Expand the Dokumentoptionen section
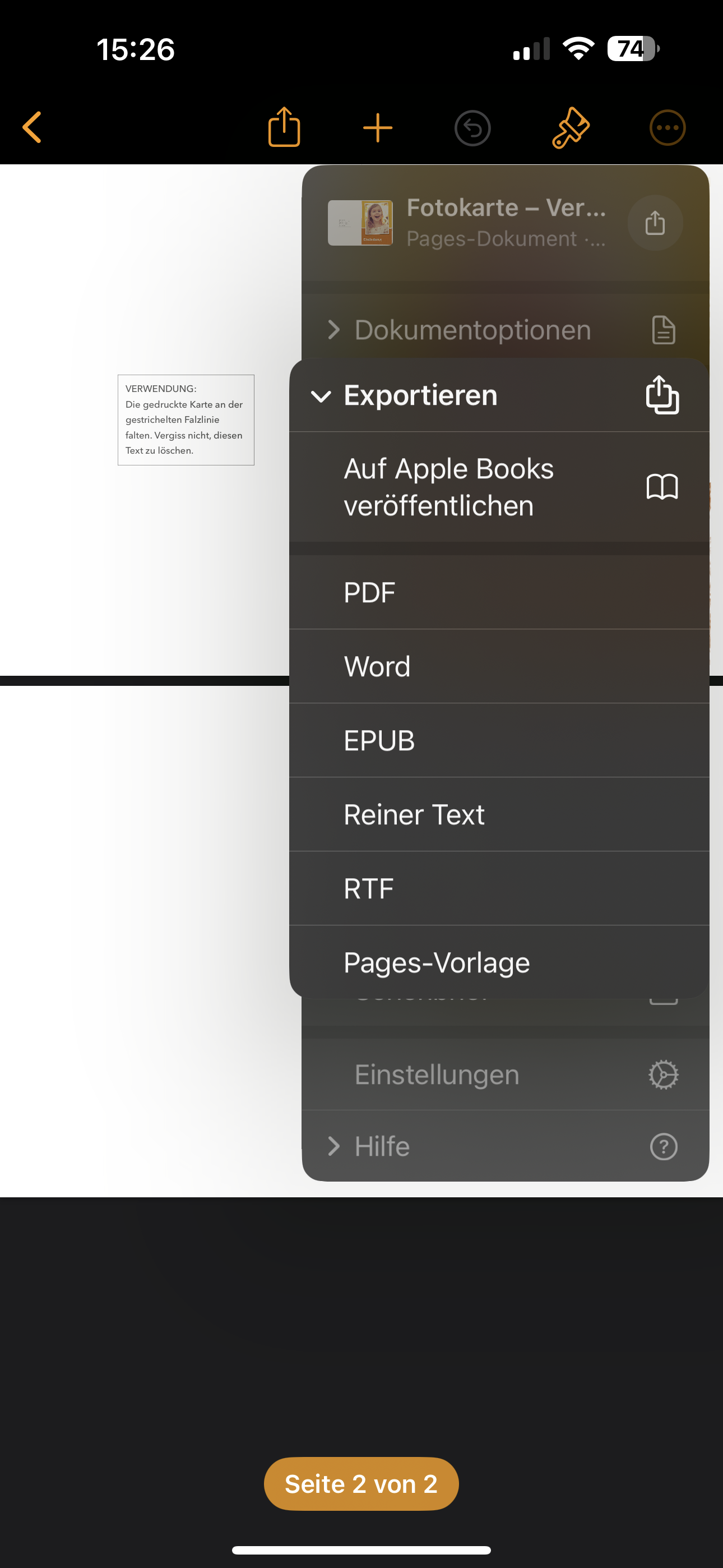Screen dimensions: 723x1568 (x=505, y=330)
